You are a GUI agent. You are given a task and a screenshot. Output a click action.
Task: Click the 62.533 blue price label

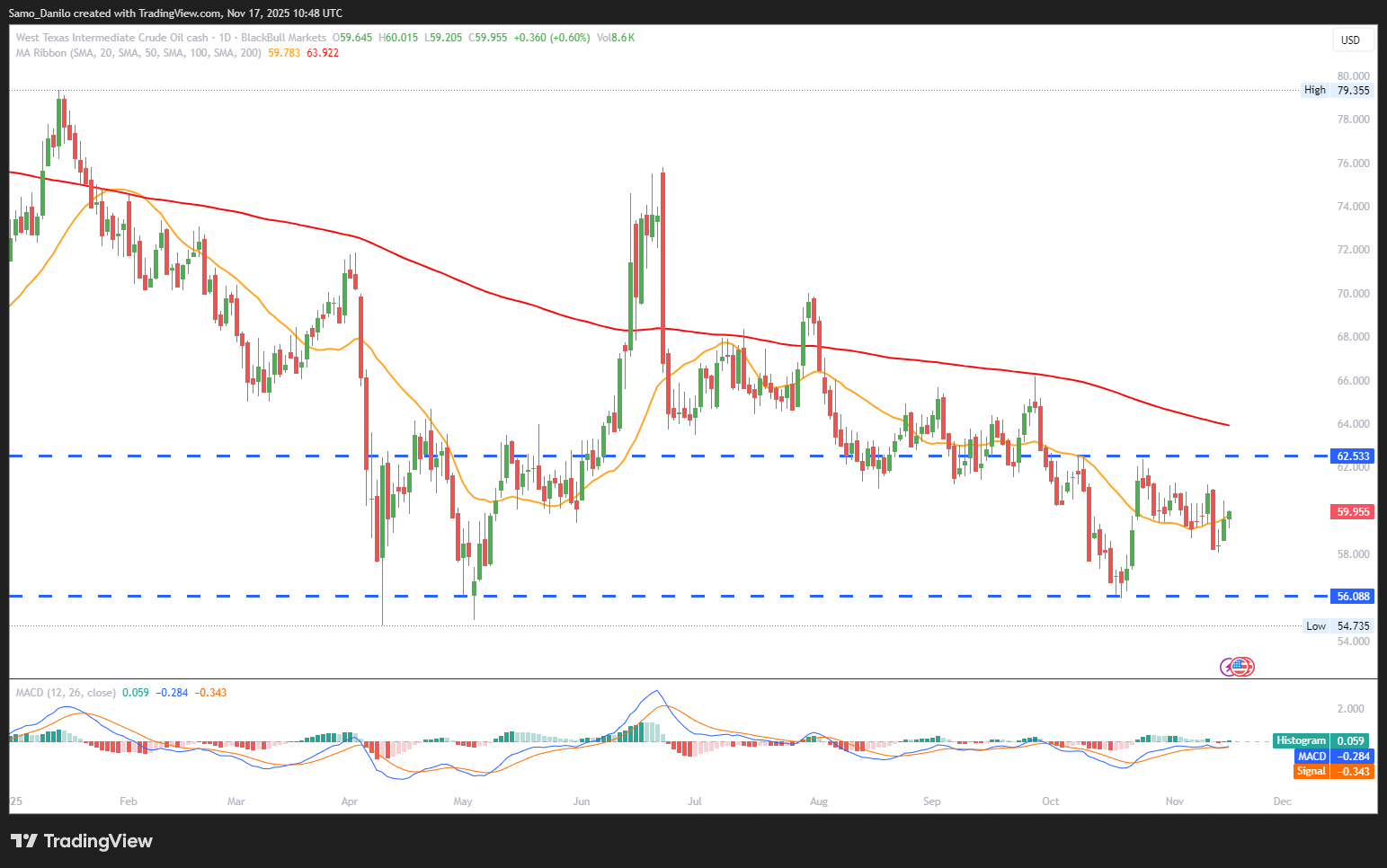coord(1353,456)
